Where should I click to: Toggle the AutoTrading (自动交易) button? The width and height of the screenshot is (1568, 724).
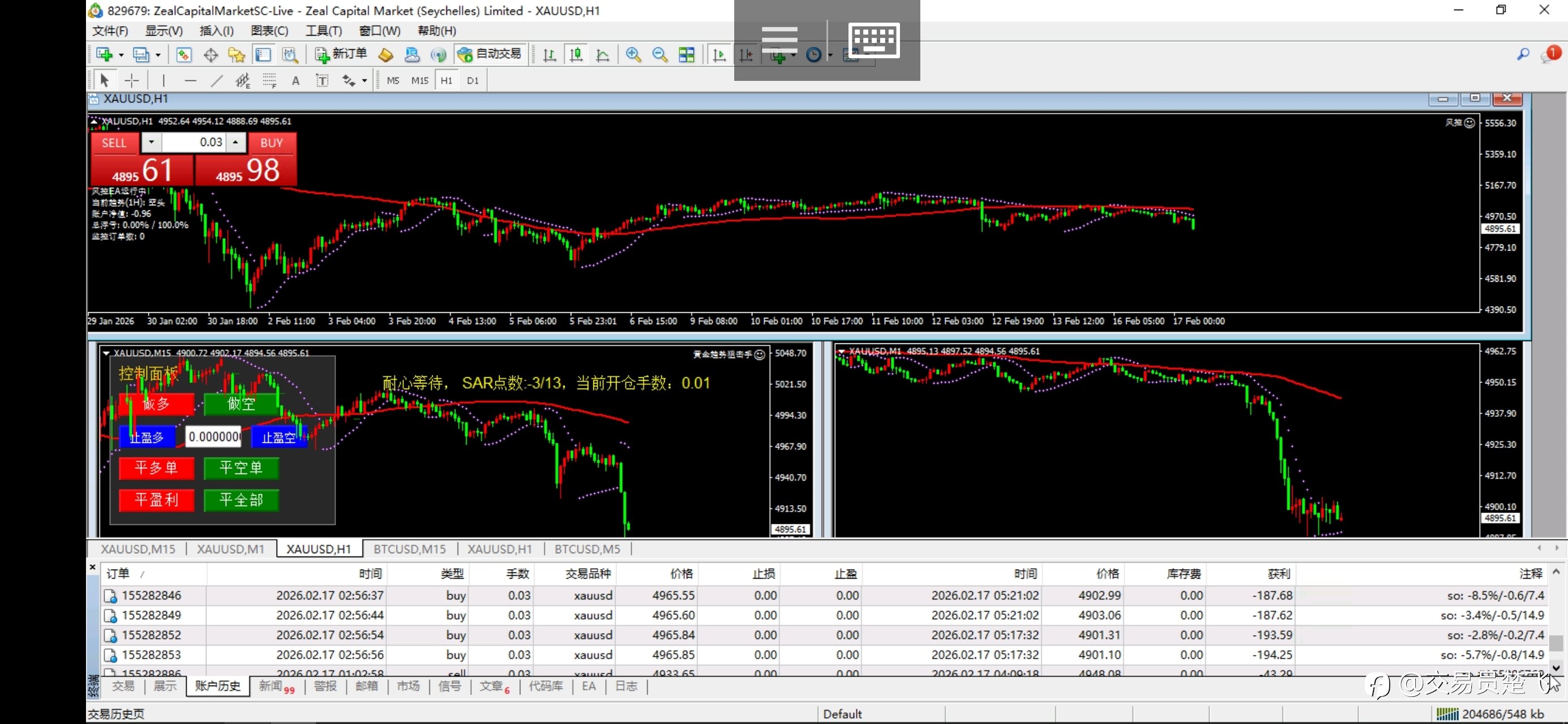490,55
